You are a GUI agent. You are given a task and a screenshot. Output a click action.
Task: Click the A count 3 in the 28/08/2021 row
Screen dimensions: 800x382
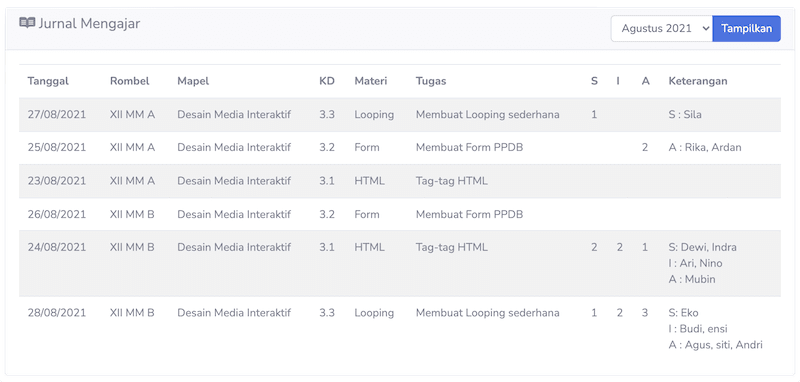tap(645, 313)
